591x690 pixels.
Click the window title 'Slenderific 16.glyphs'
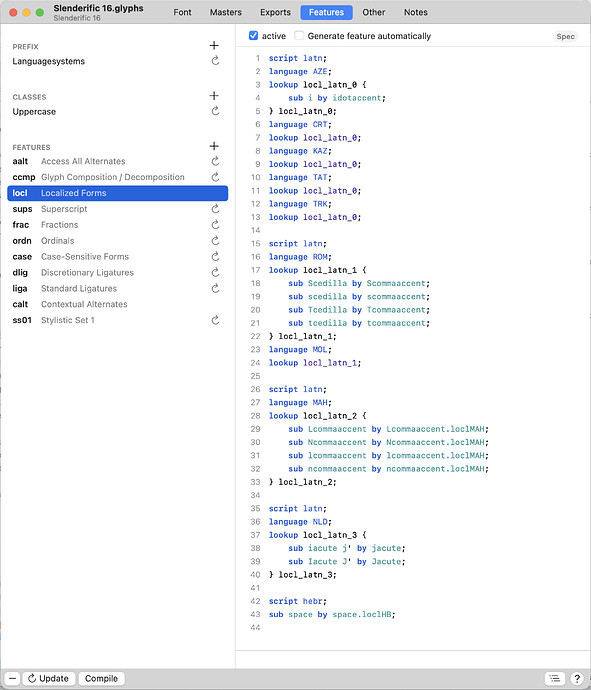[x=98, y=8]
